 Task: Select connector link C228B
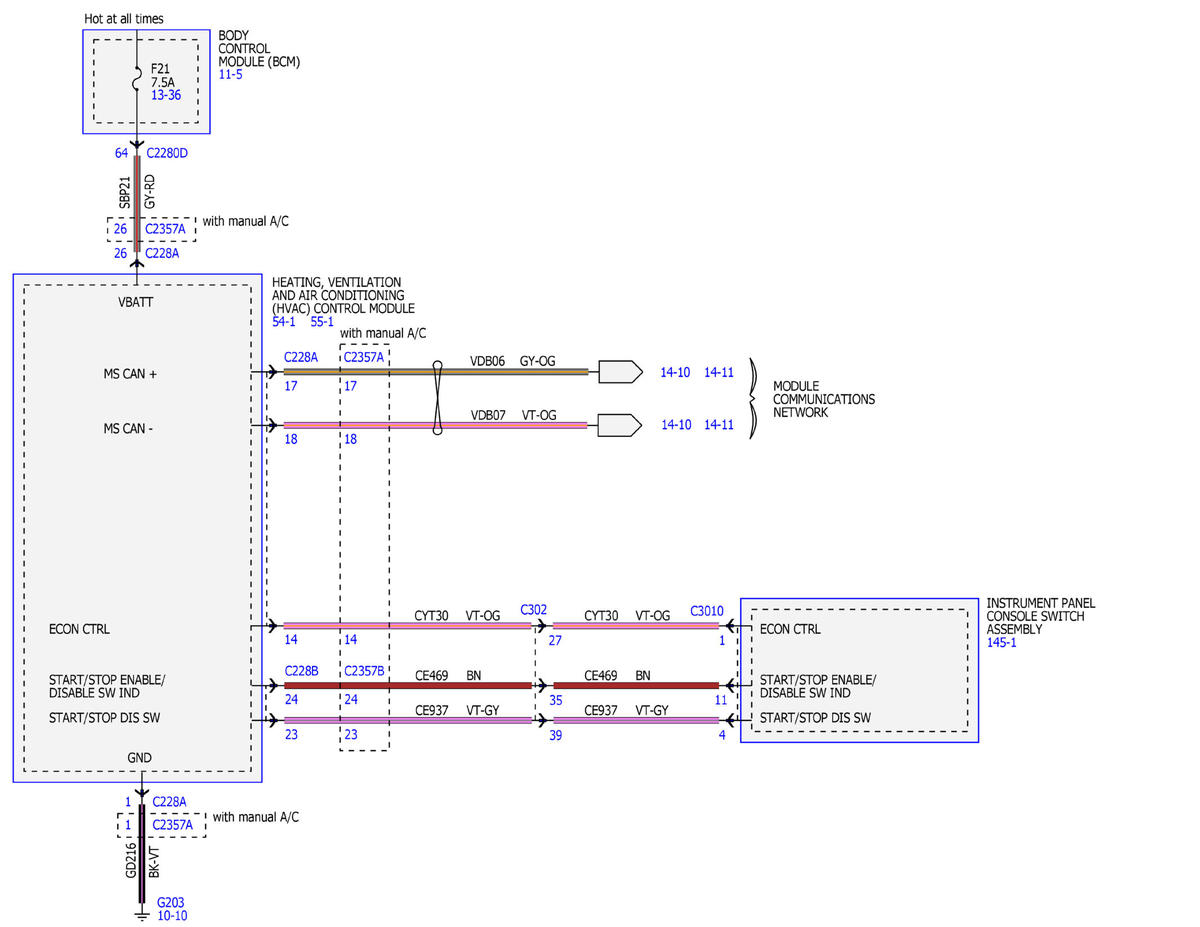click(x=301, y=671)
